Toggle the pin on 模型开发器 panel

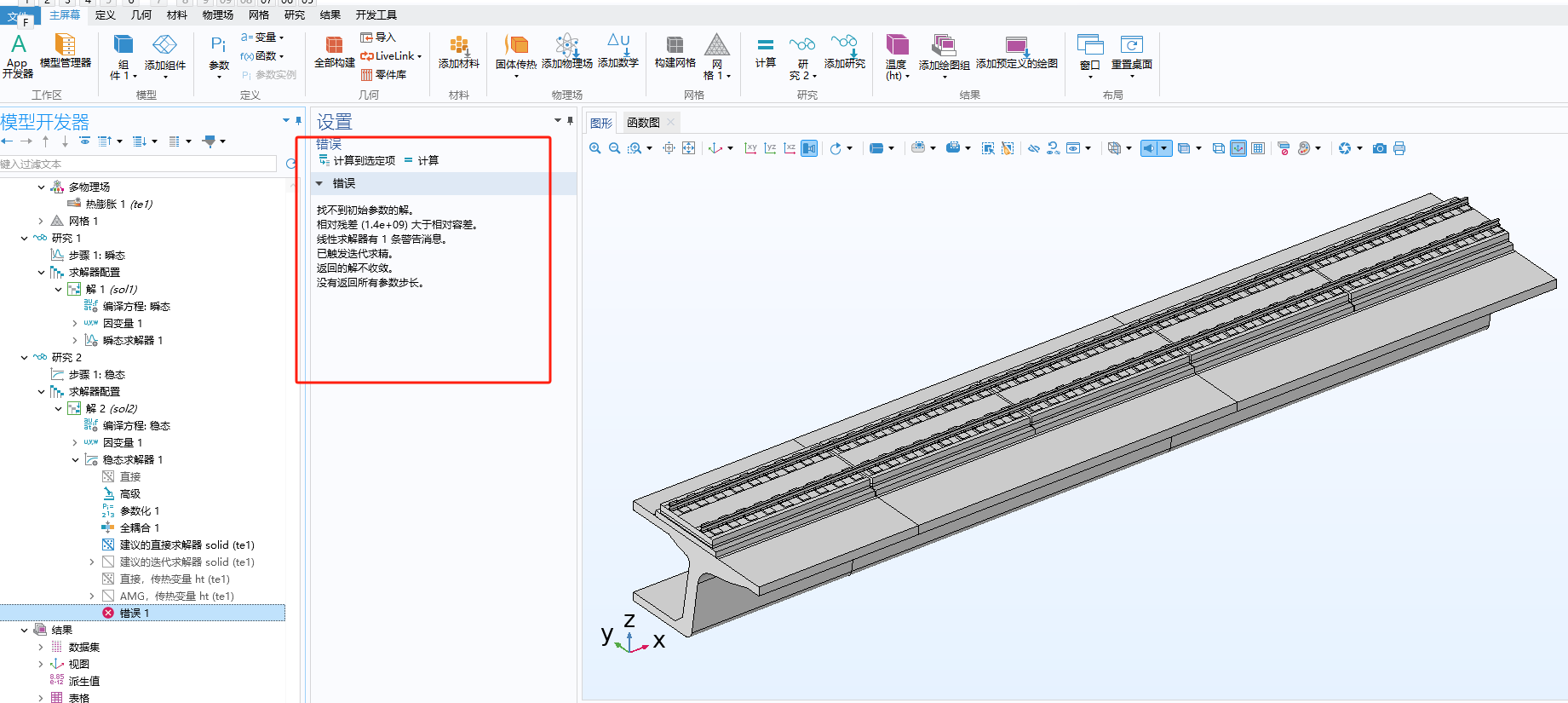pyautogui.click(x=298, y=121)
